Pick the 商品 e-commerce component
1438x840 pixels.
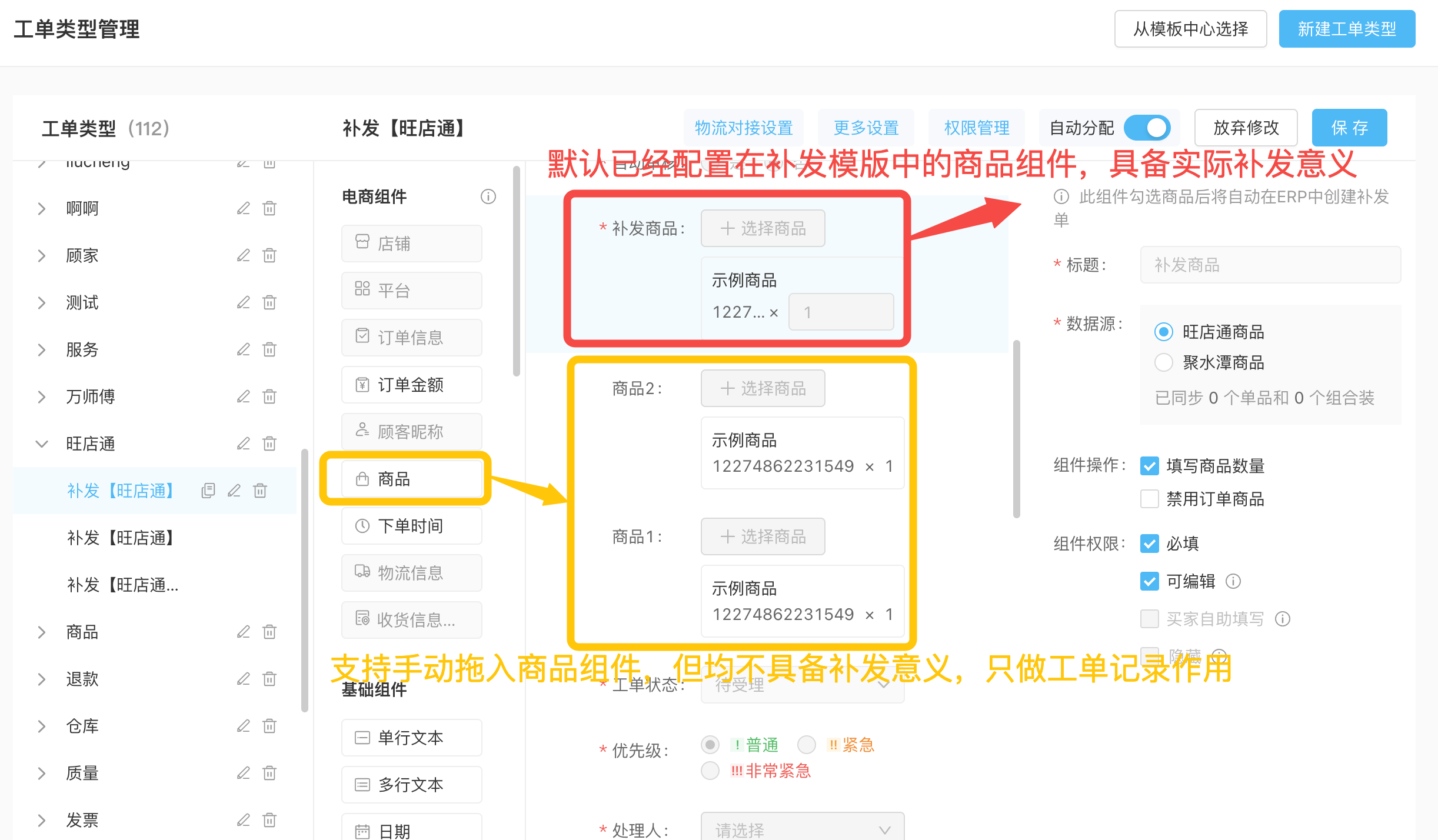[412, 479]
